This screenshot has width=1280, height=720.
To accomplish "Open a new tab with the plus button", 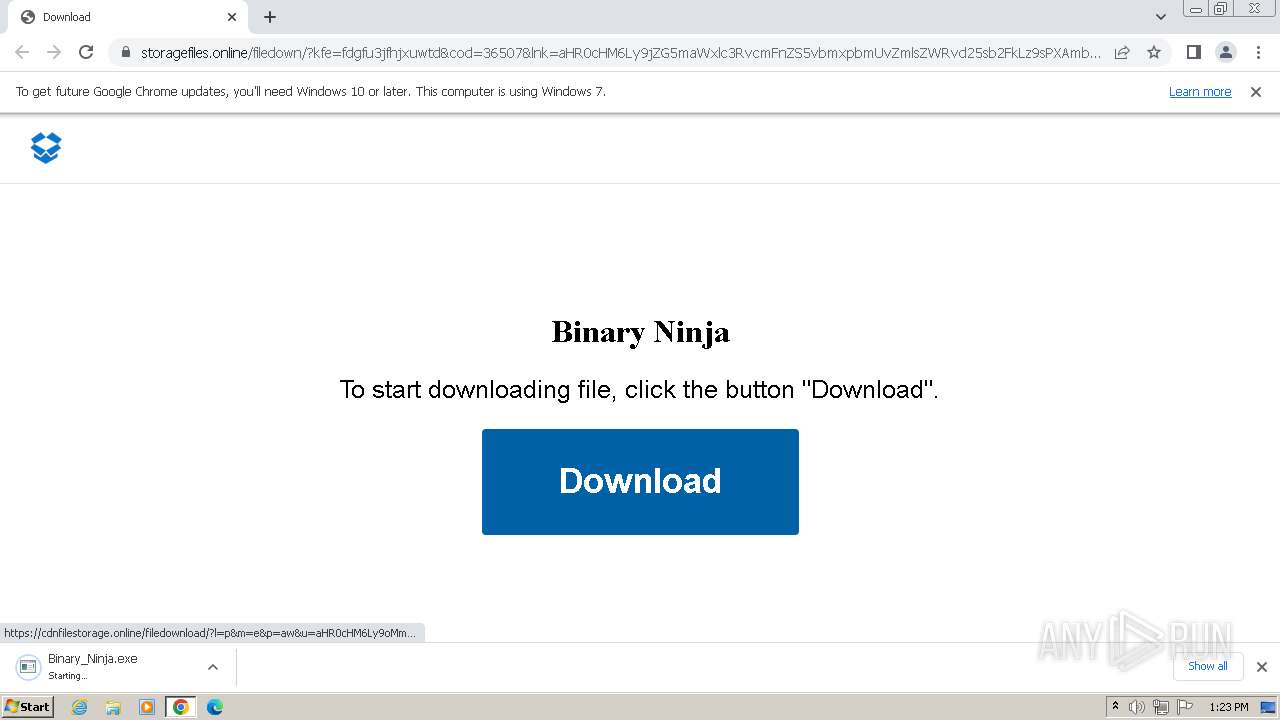I will tap(270, 17).
